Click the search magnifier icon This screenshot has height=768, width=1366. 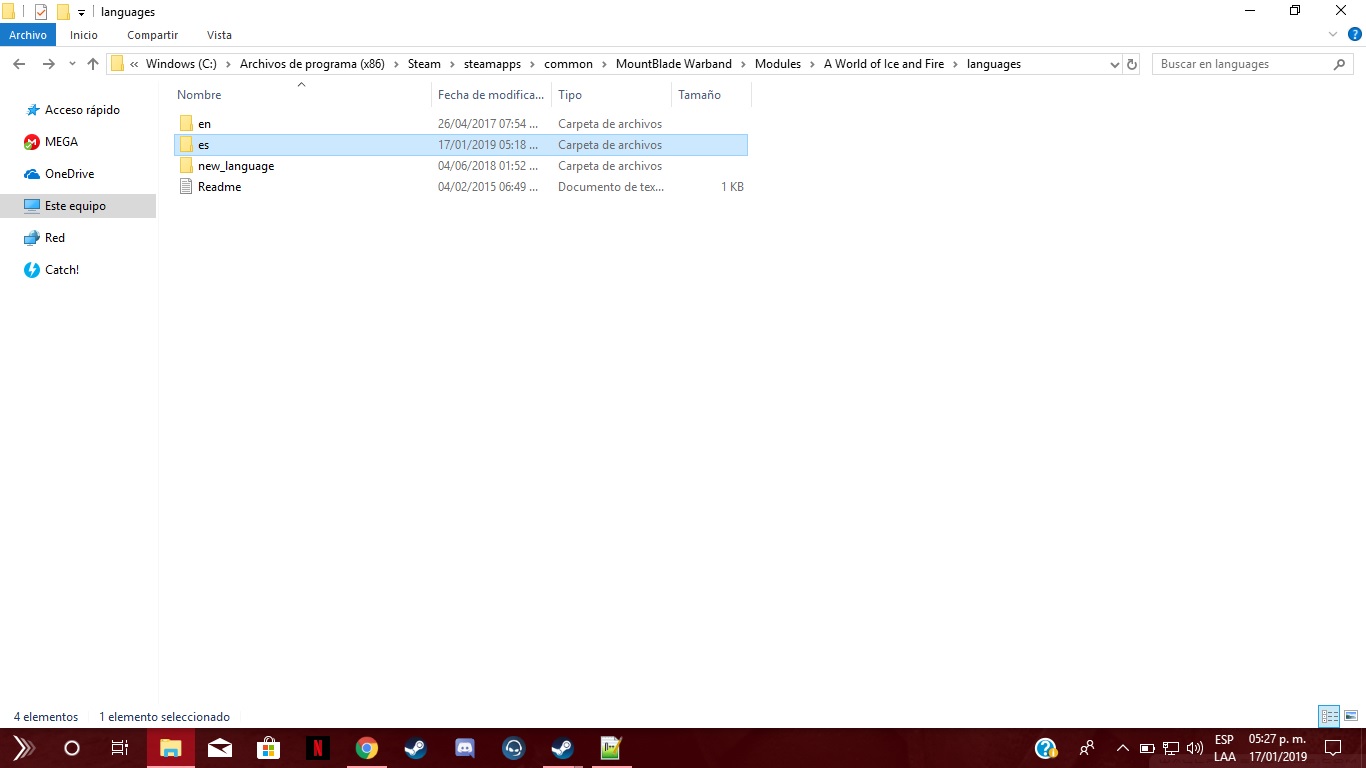click(1340, 64)
